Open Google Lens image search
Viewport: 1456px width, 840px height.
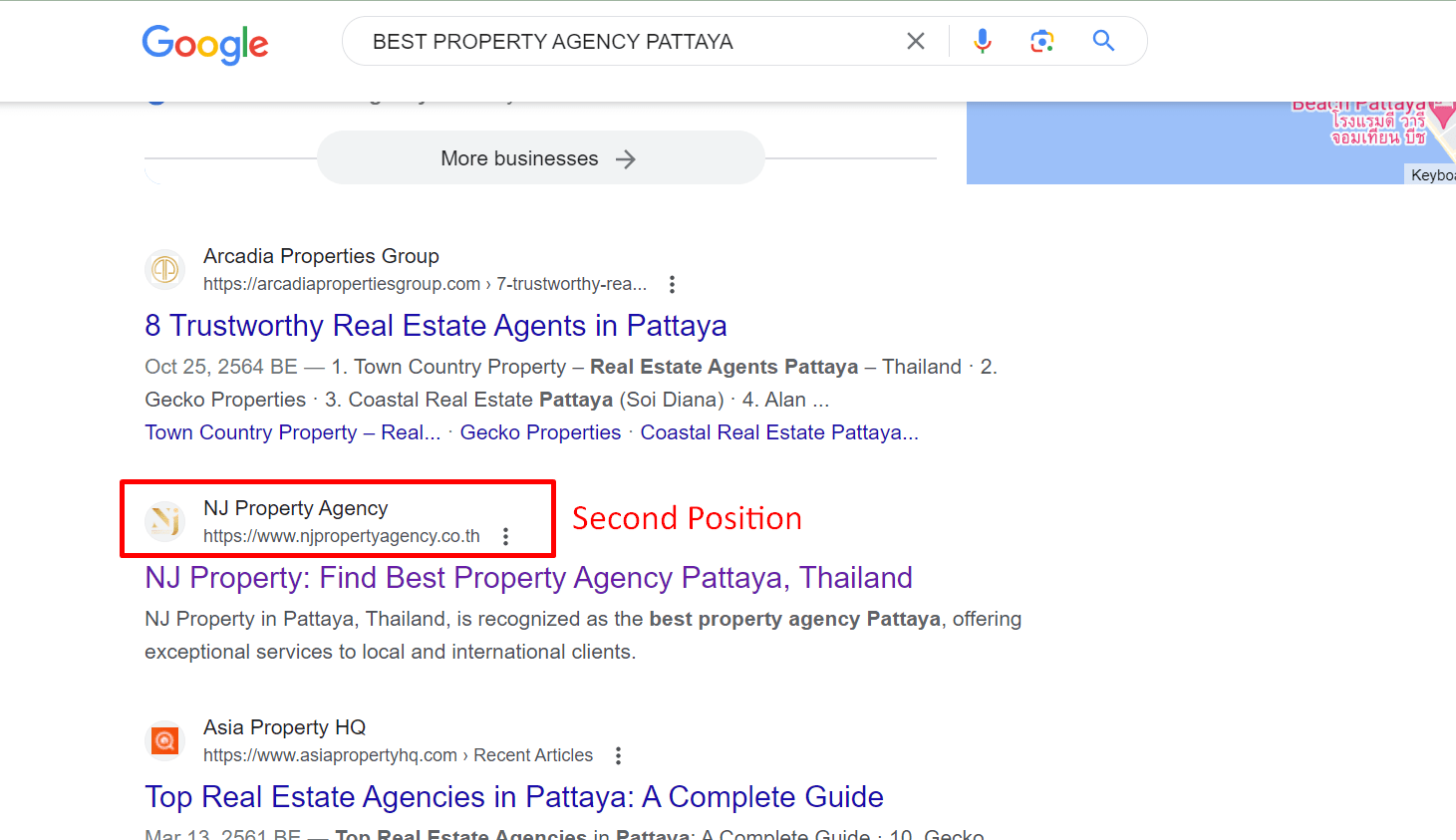click(x=1042, y=41)
